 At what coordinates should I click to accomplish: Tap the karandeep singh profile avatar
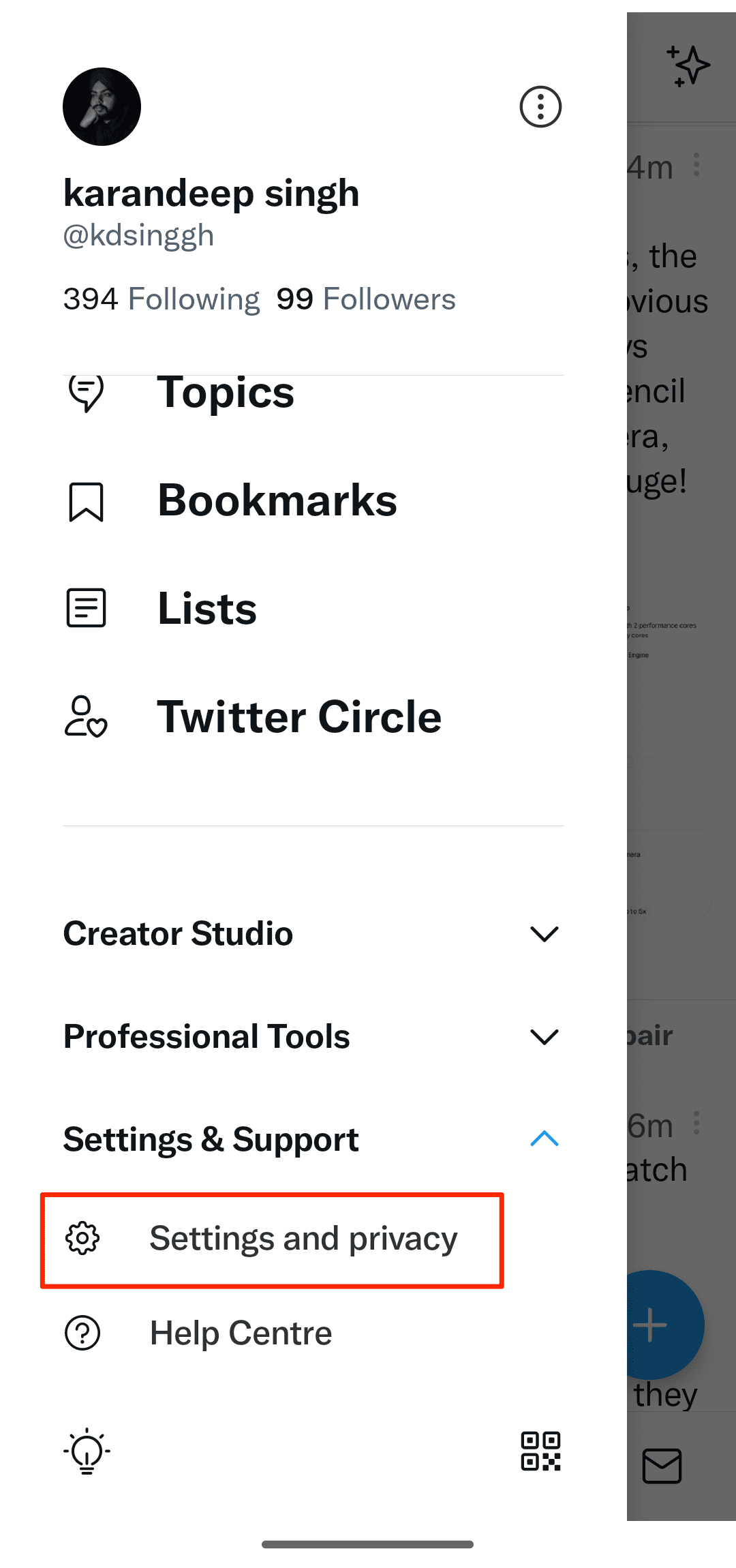[x=102, y=107]
